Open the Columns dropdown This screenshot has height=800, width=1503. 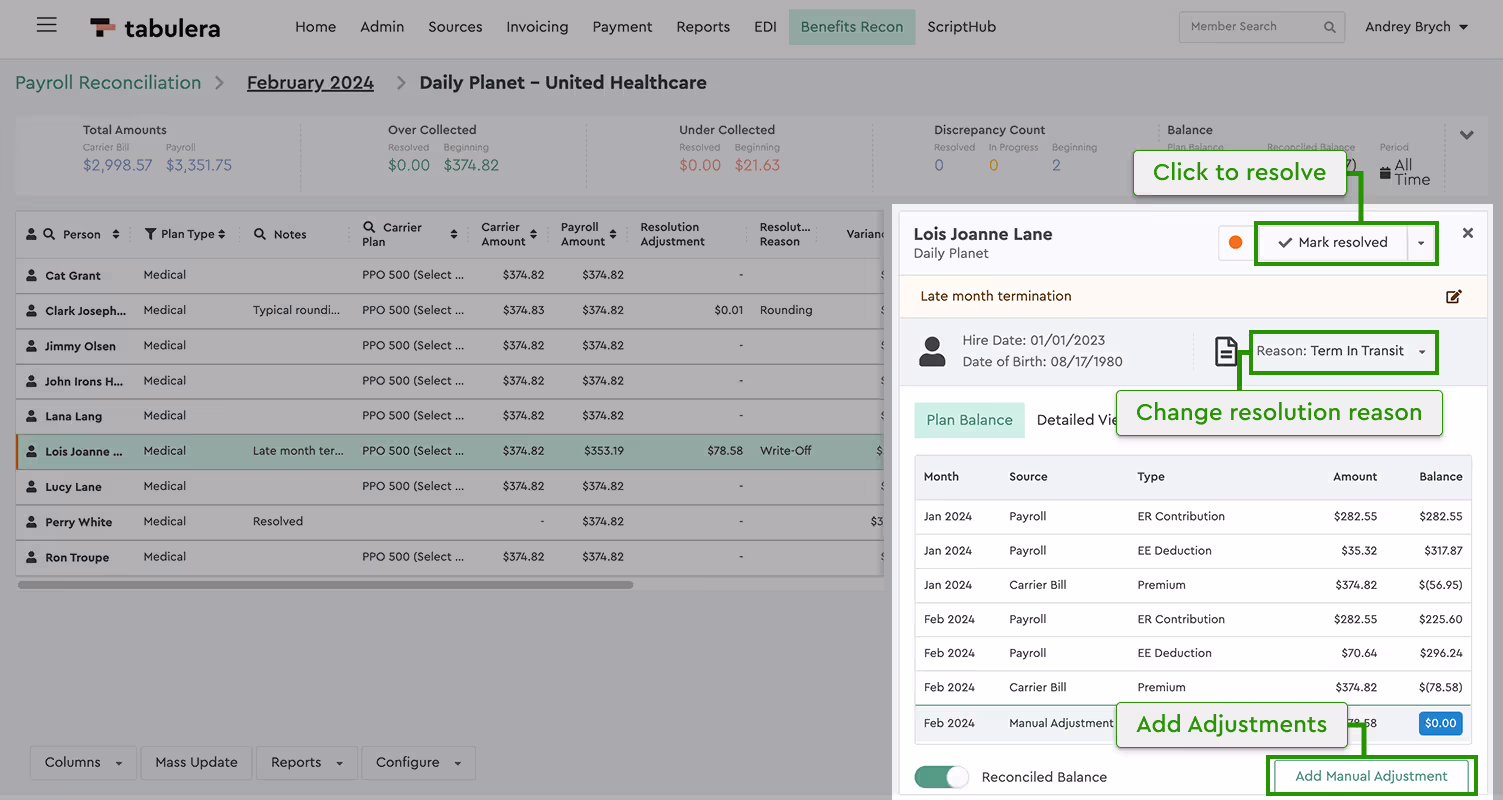pyautogui.click(x=83, y=762)
